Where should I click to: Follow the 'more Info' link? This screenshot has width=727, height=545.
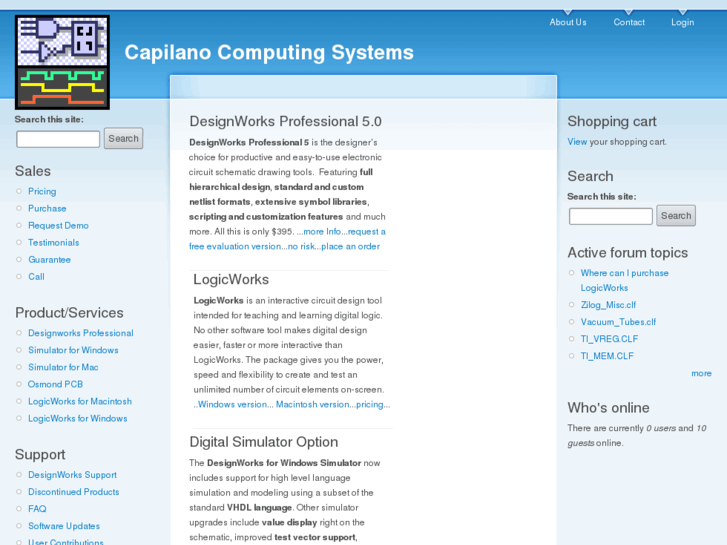[x=322, y=231]
